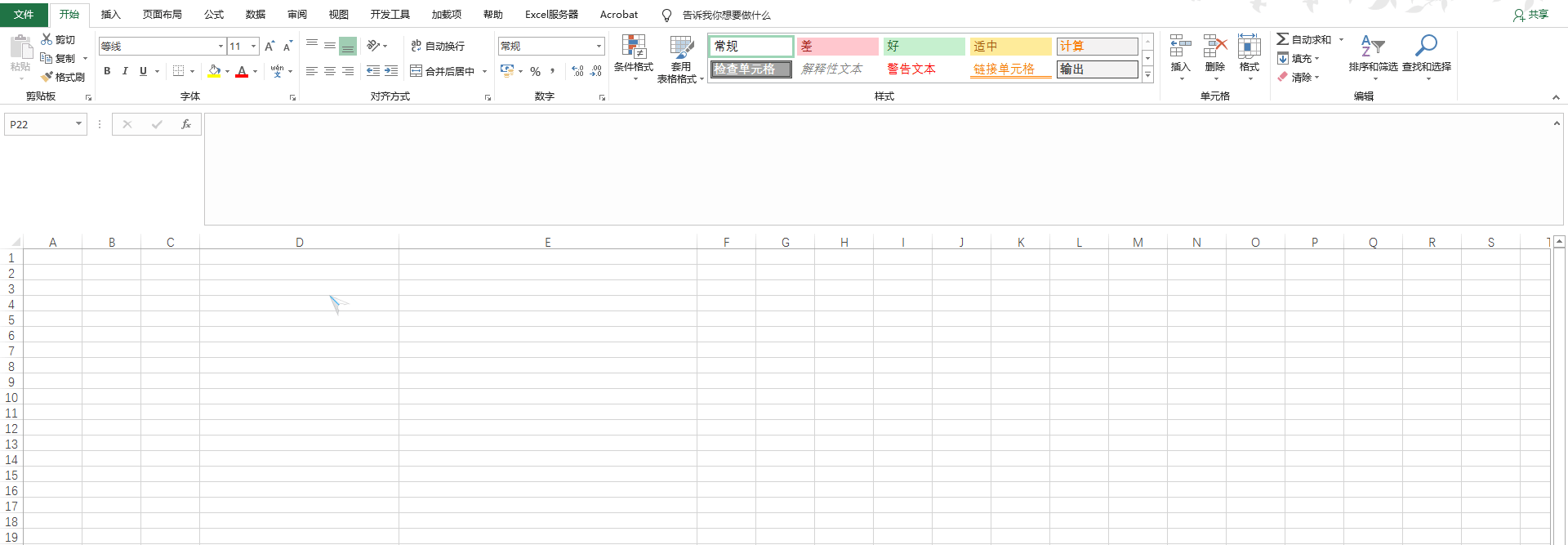Click the Find and Select magnifier icon

click(x=1426, y=46)
